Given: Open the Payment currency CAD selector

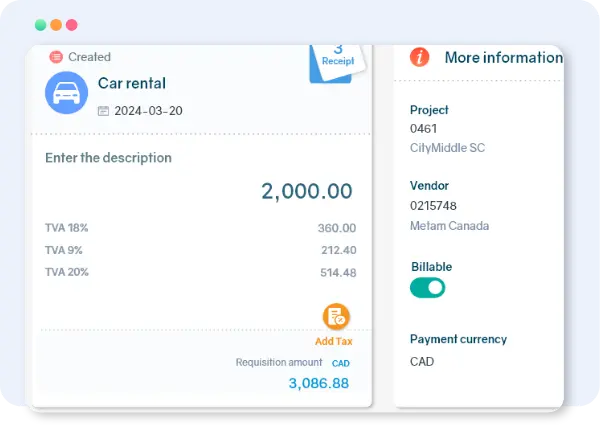Looking at the screenshot, I should pyautogui.click(x=424, y=361).
